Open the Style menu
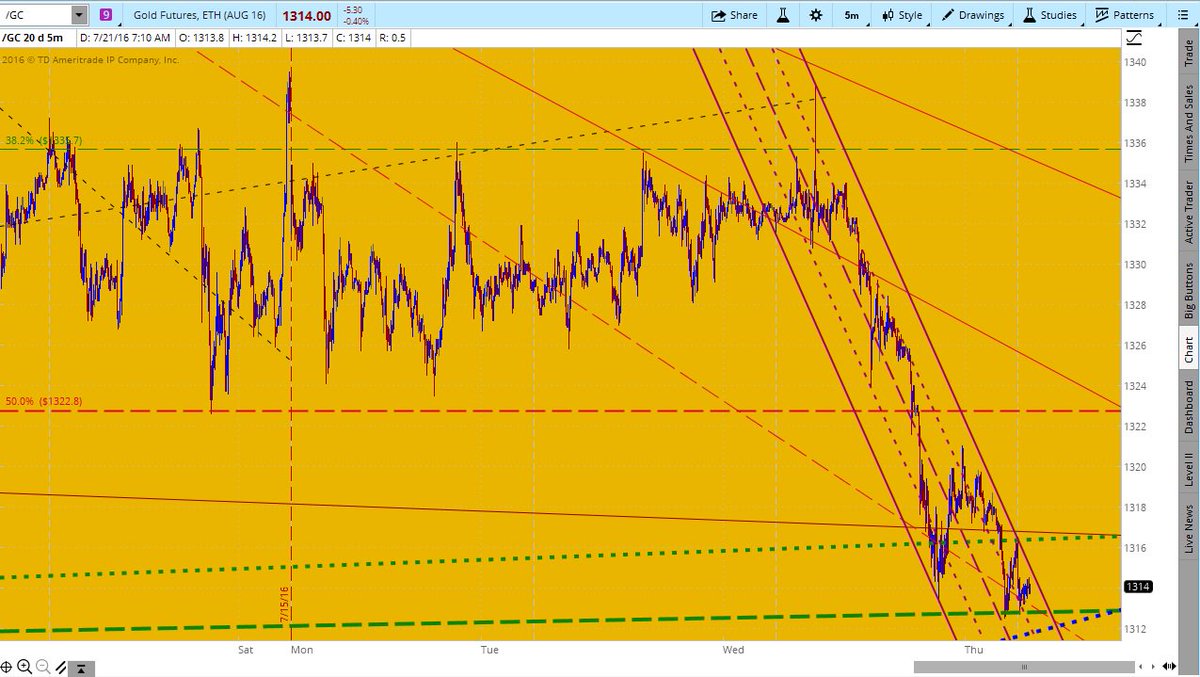1200x677 pixels. [x=901, y=15]
